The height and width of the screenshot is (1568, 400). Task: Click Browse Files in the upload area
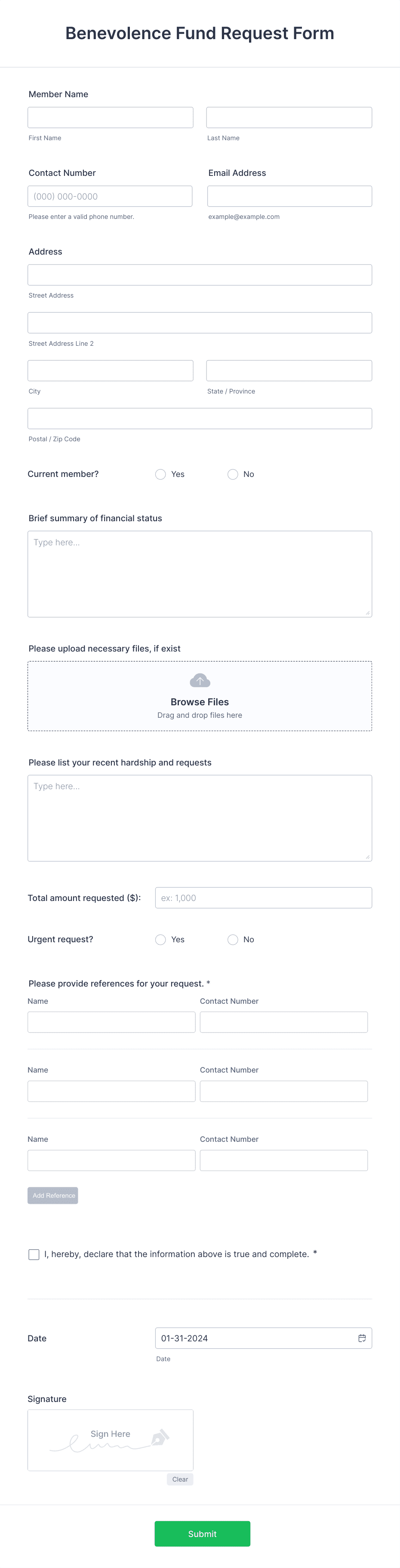click(x=200, y=701)
